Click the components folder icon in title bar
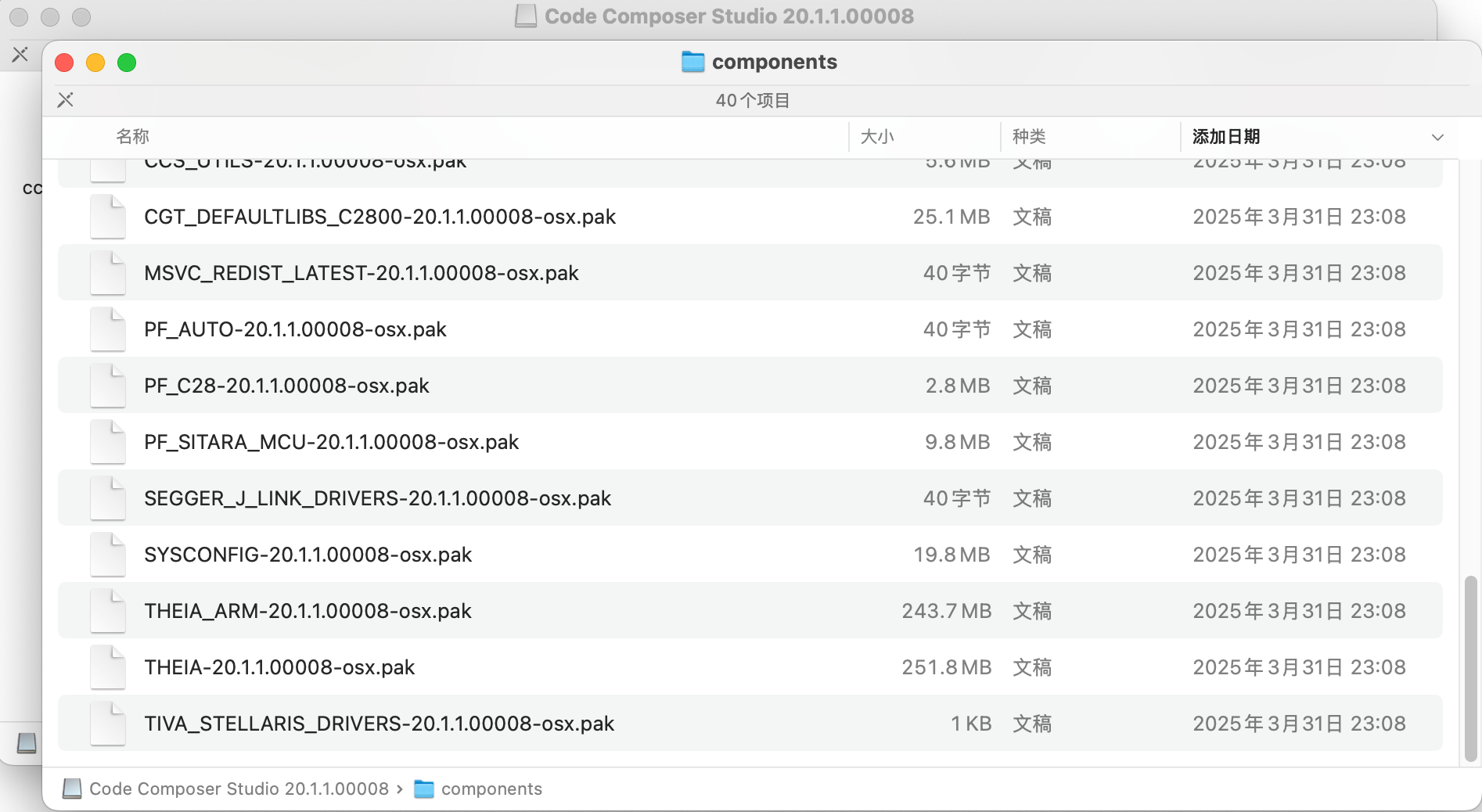Image resolution: width=1482 pixels, height=812 pixels. 693,62
